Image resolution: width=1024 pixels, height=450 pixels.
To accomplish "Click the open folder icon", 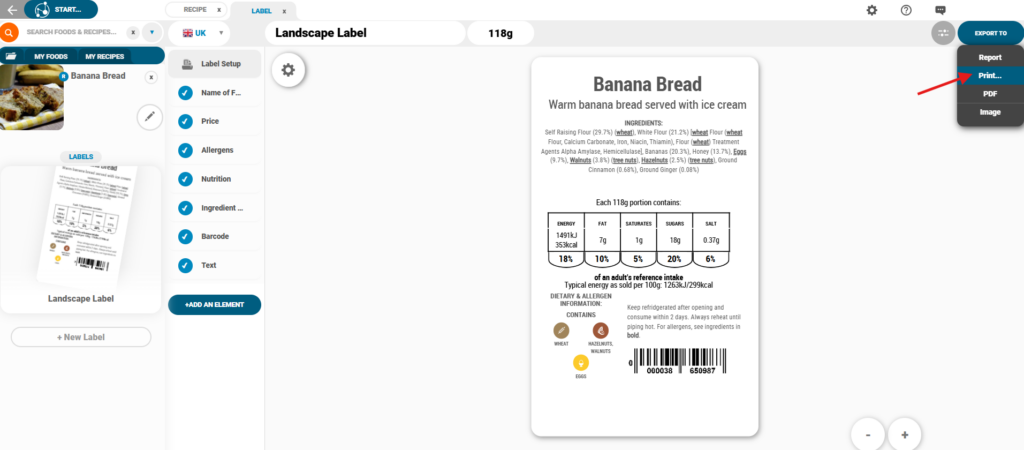I will tap(11, 56).
